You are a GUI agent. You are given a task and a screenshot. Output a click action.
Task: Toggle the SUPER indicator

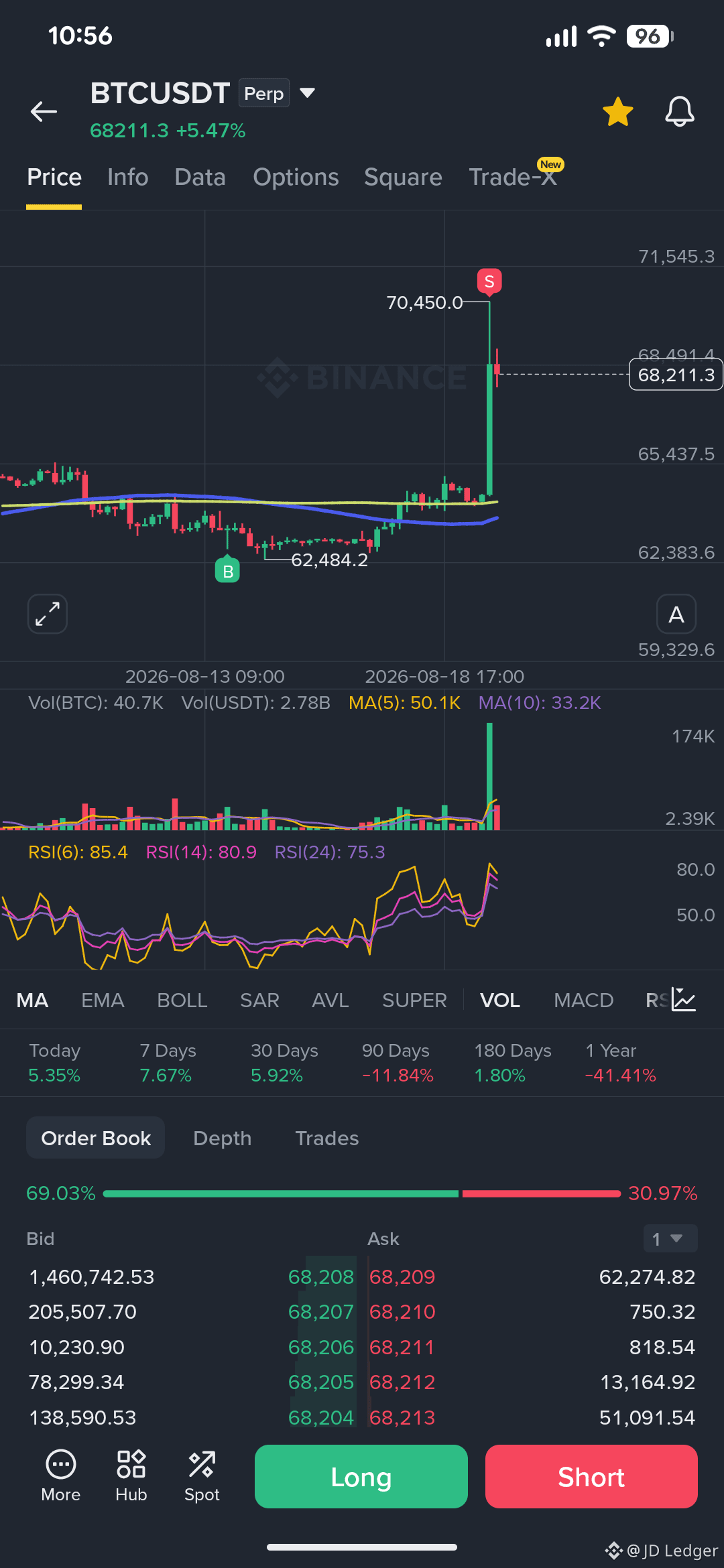(x=414, y=1000)
